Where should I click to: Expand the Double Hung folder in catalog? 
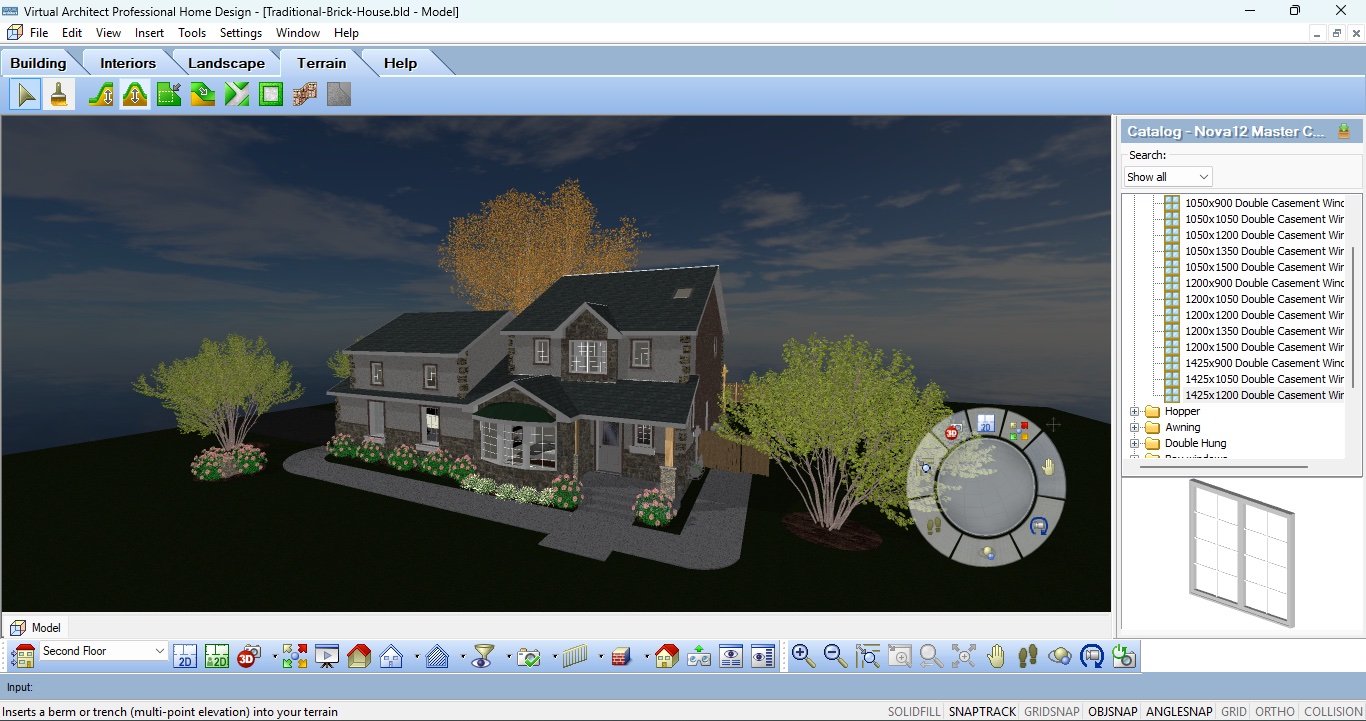pyautogui.click(x=1135, y=443)
